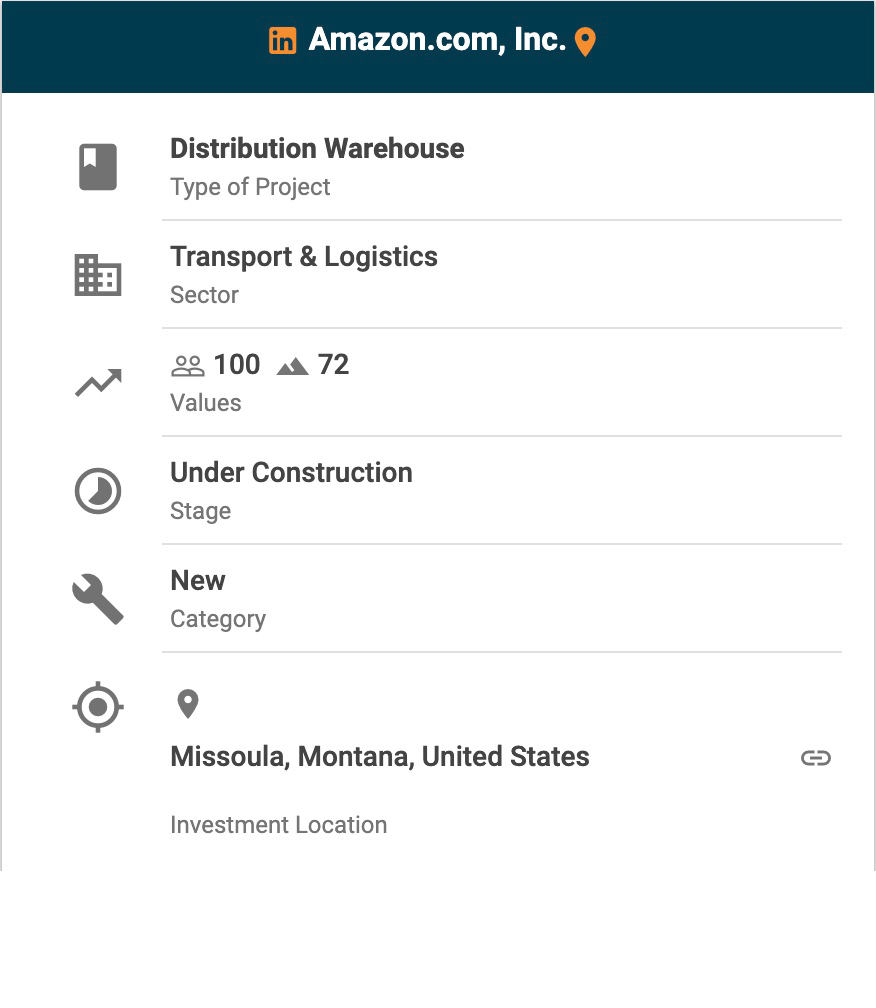
Task: Click the Investment Location label
Action: [x=278, y=825]
